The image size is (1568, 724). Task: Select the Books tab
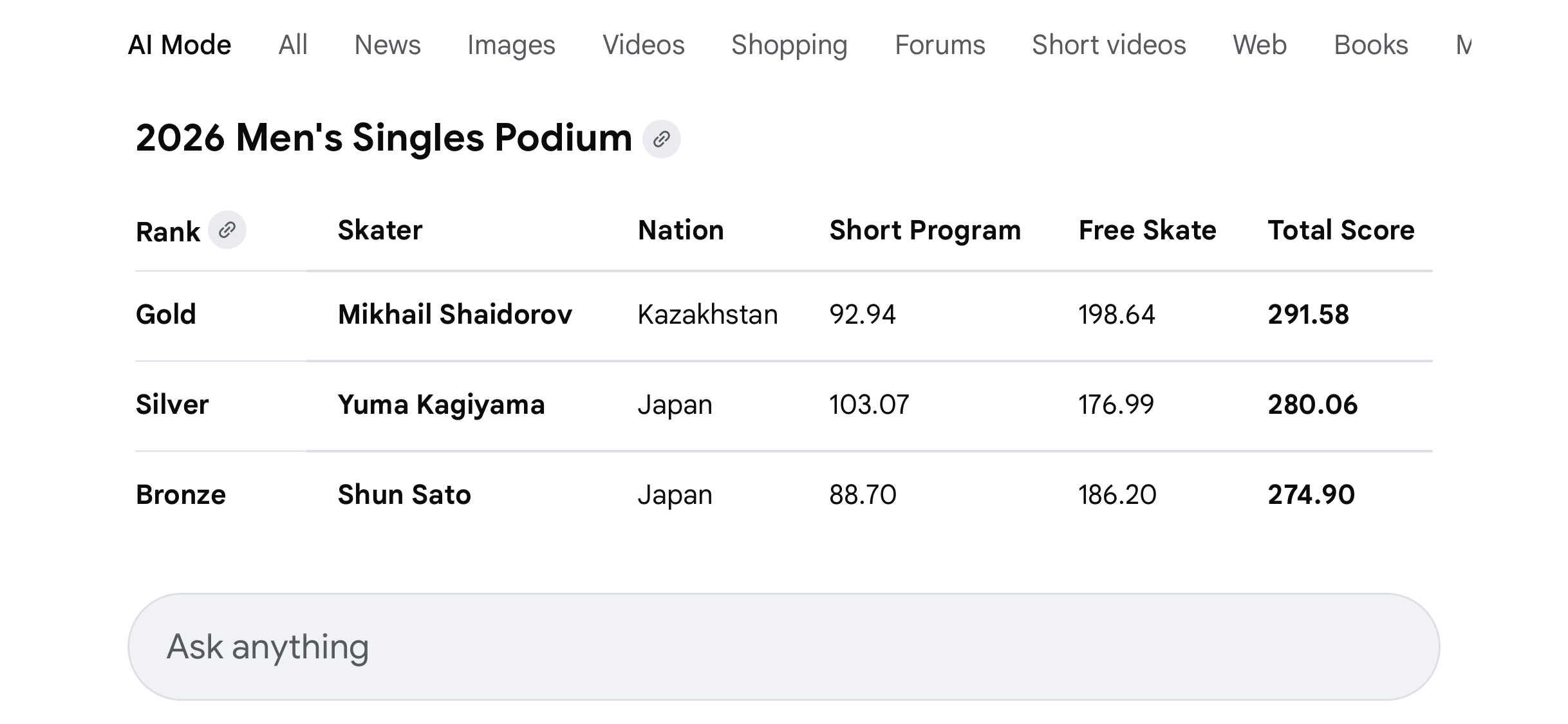(x=1371, y=45)
